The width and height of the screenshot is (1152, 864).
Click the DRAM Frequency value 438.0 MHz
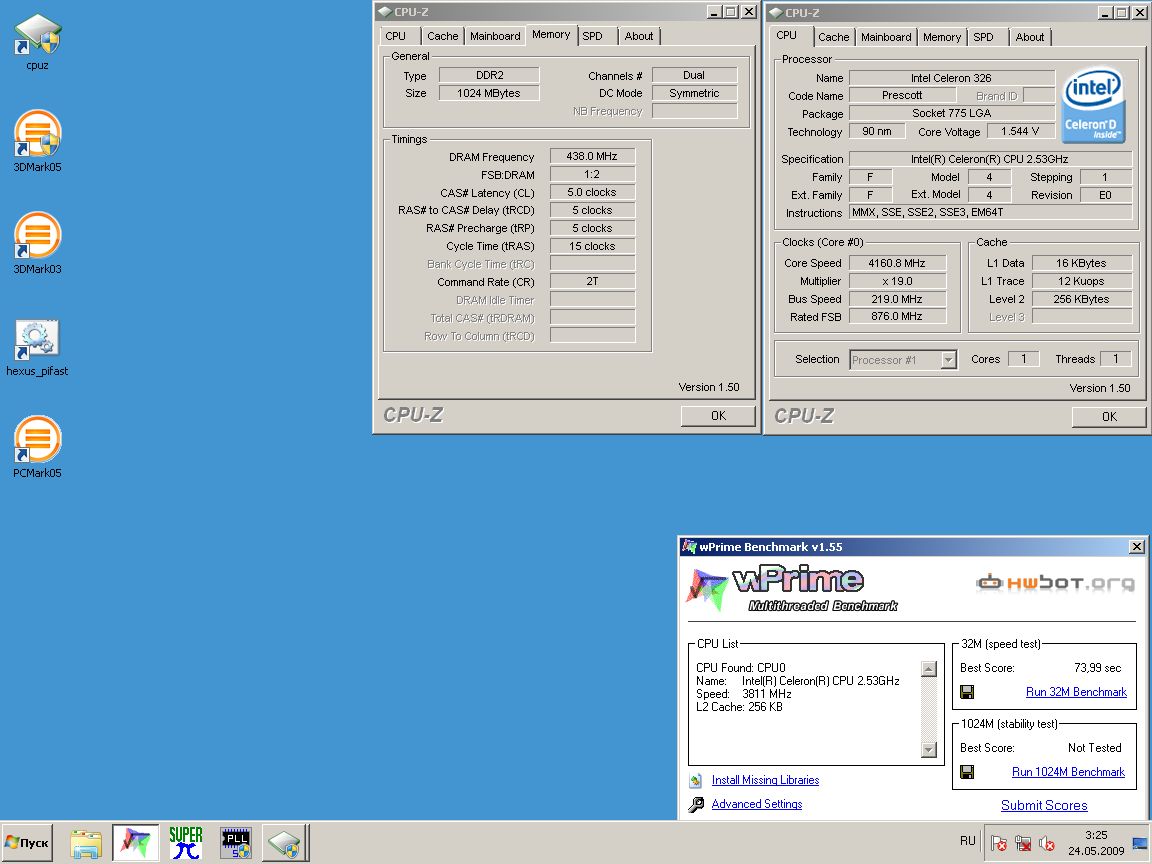coord(592,156)
